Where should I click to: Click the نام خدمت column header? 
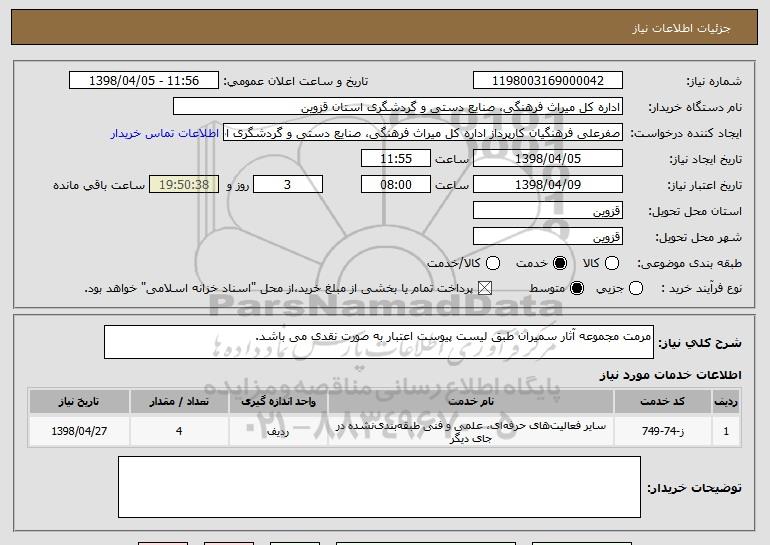[470, 401]
